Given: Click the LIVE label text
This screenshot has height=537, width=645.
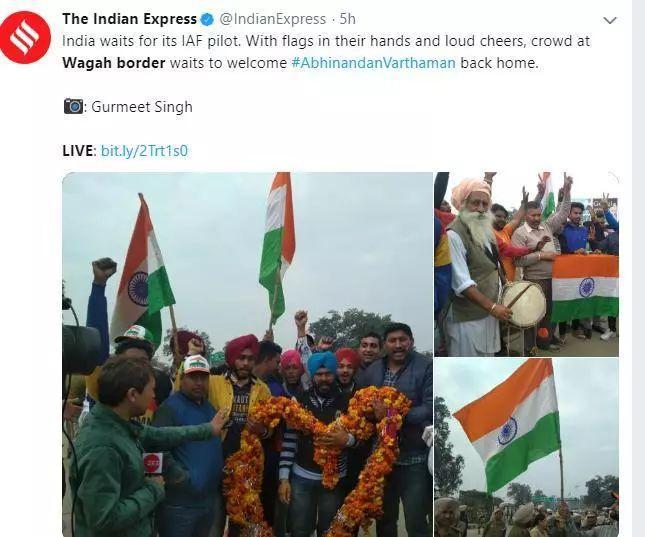Looking at the screenshot, I should (79, 151).
